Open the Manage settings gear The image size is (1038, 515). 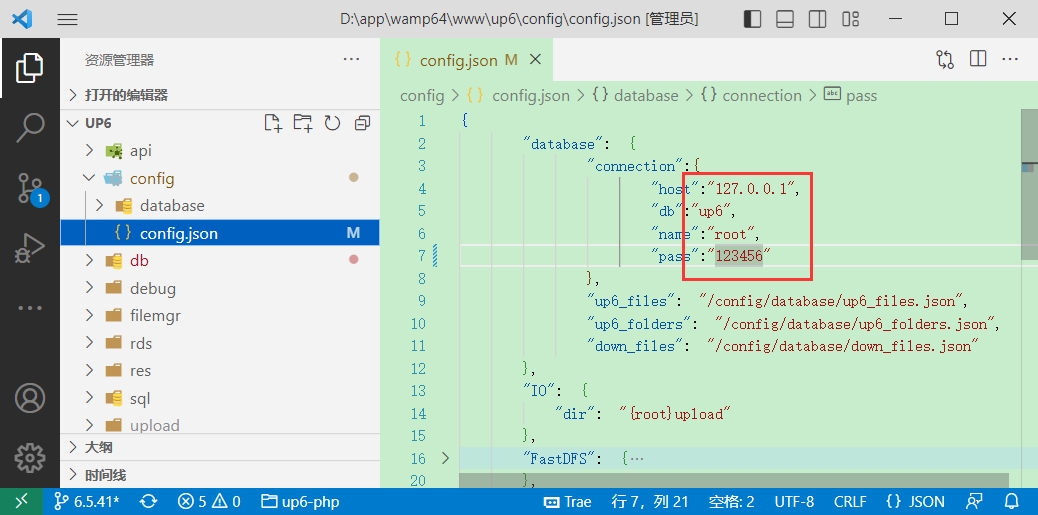click(30, 457)
